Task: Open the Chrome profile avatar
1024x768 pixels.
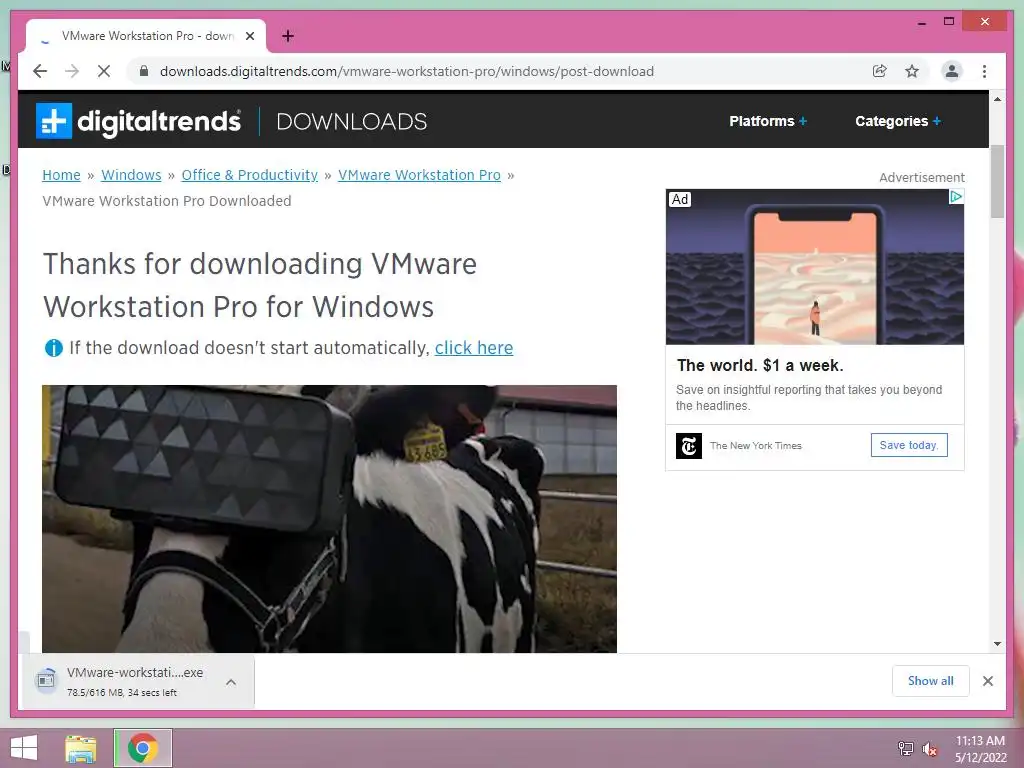Action: 952,71
